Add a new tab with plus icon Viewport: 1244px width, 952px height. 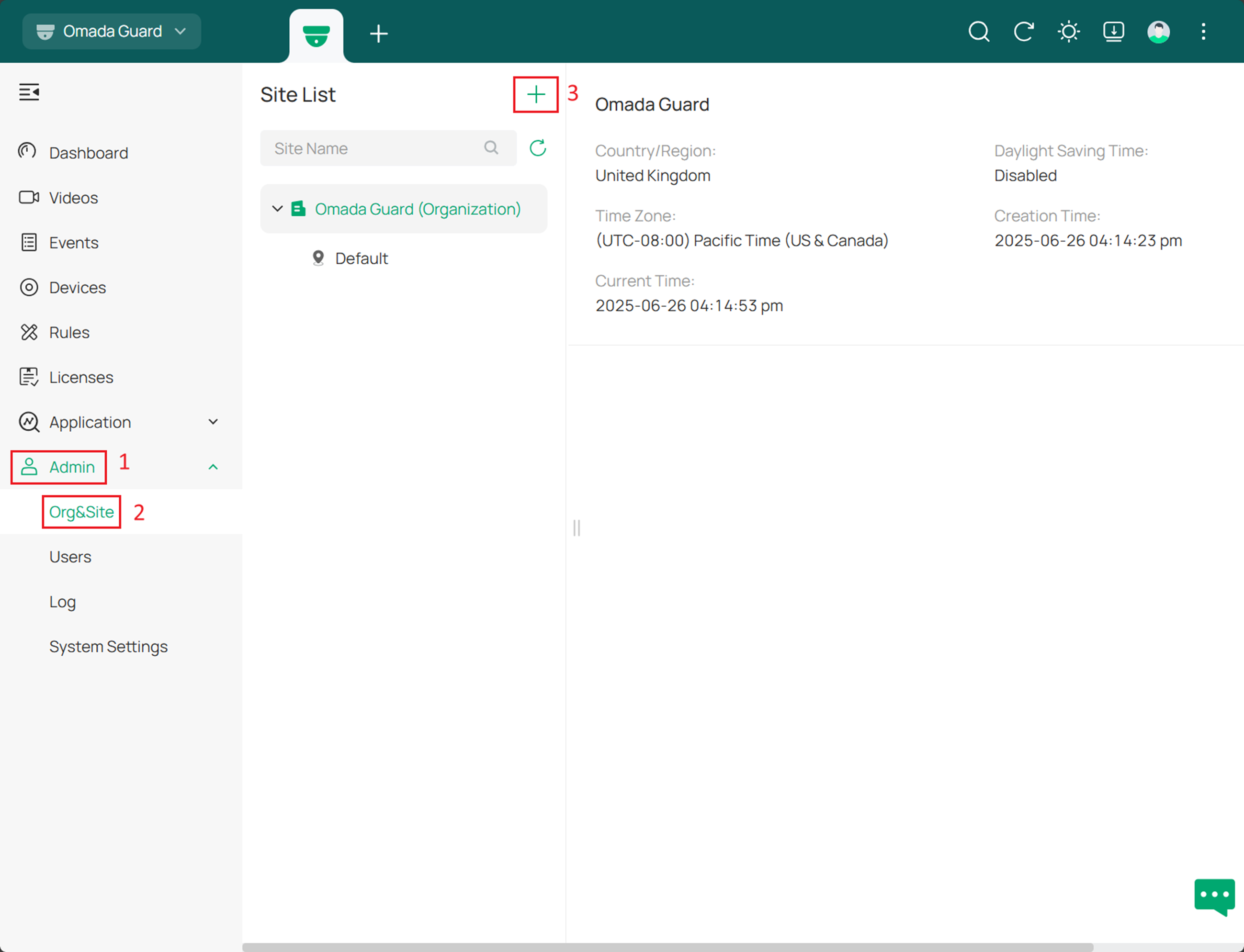(379, 34)
